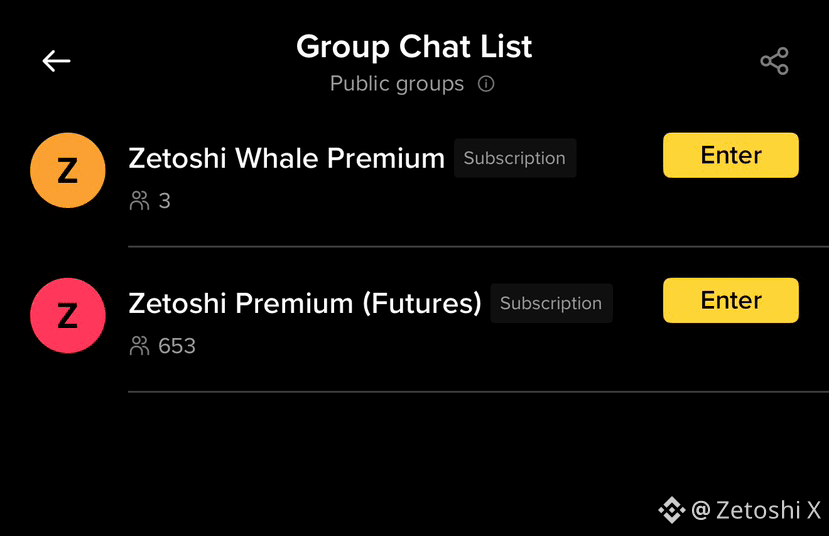This screenshot has width=829, height=536.
Task: Open the Zetoshi Premium (Futures) group name
Action: (305, 303)
